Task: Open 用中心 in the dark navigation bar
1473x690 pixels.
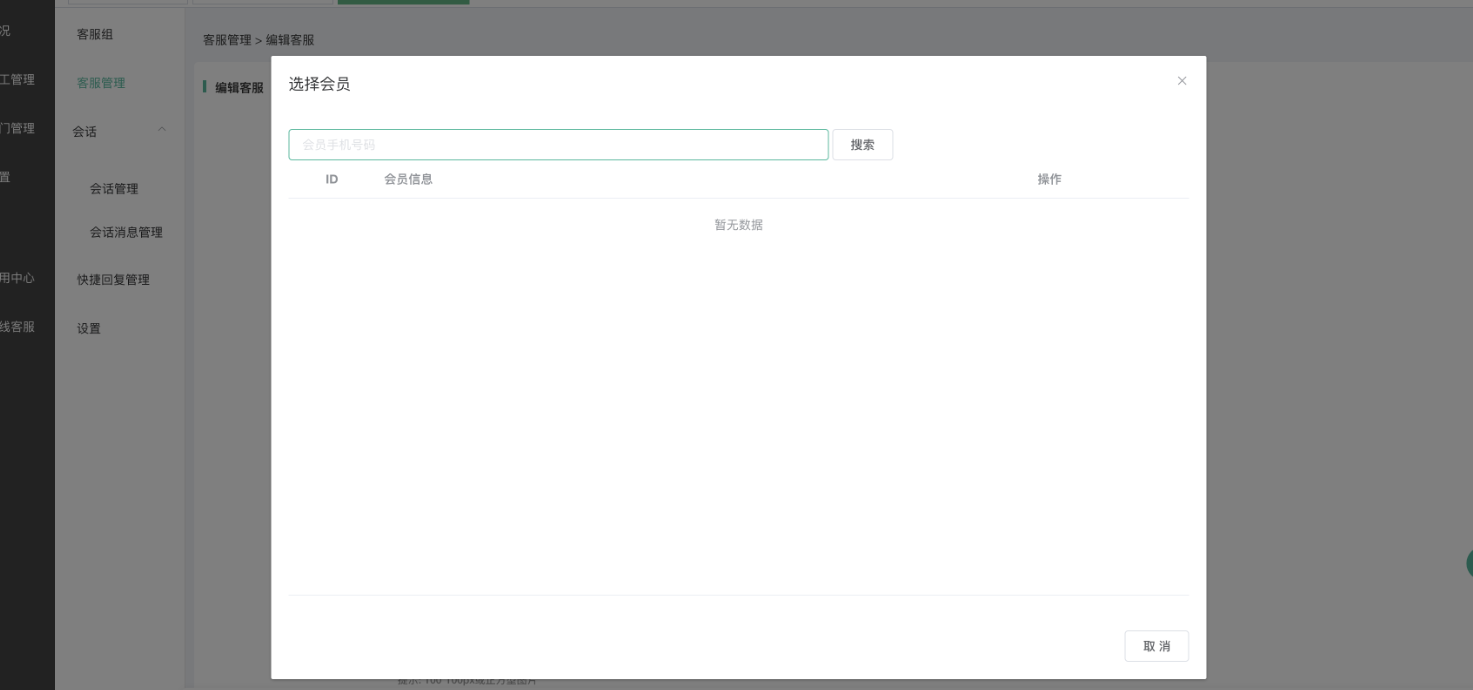Action: point(17,278)
